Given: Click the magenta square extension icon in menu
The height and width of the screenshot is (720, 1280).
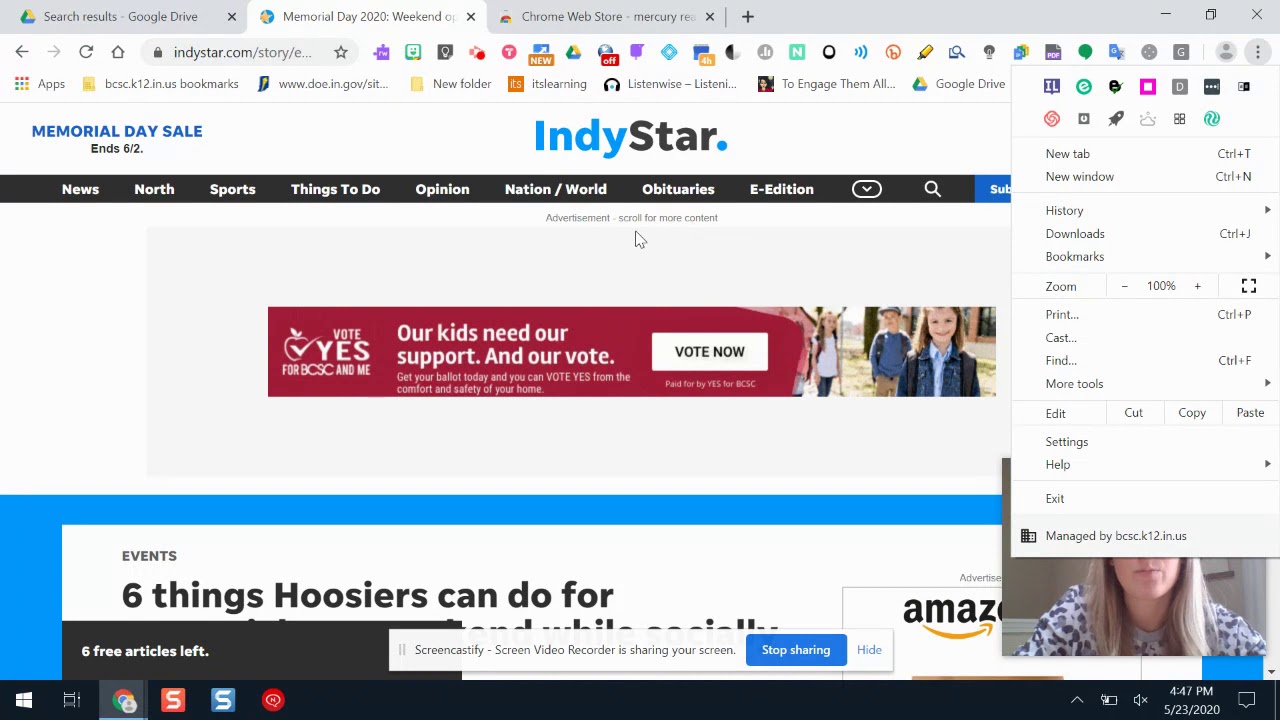Looking at the screenshot, I should coord(1148,87).
